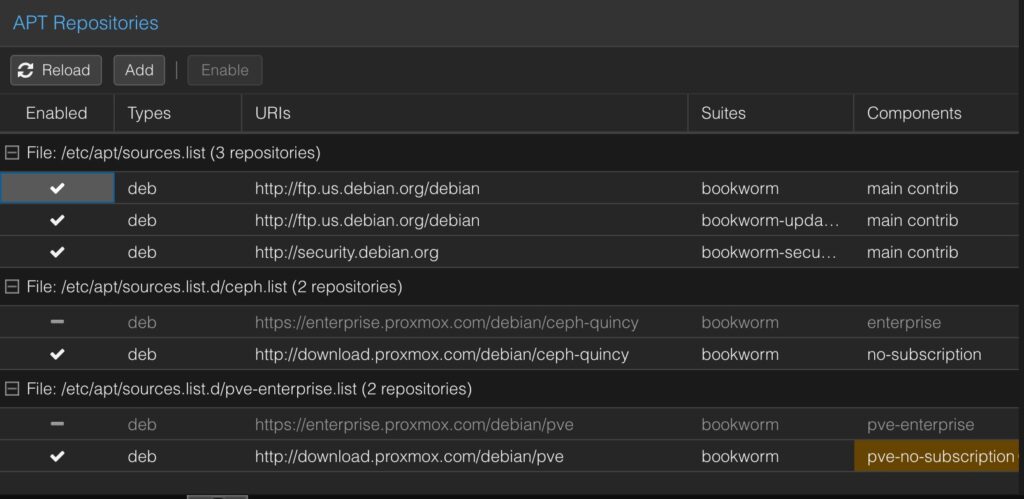Select the https://enterprise.proxmox.com/debian/ceph-quincy URI
This screenshot has height=499, width=1024.
pos(447,323)
